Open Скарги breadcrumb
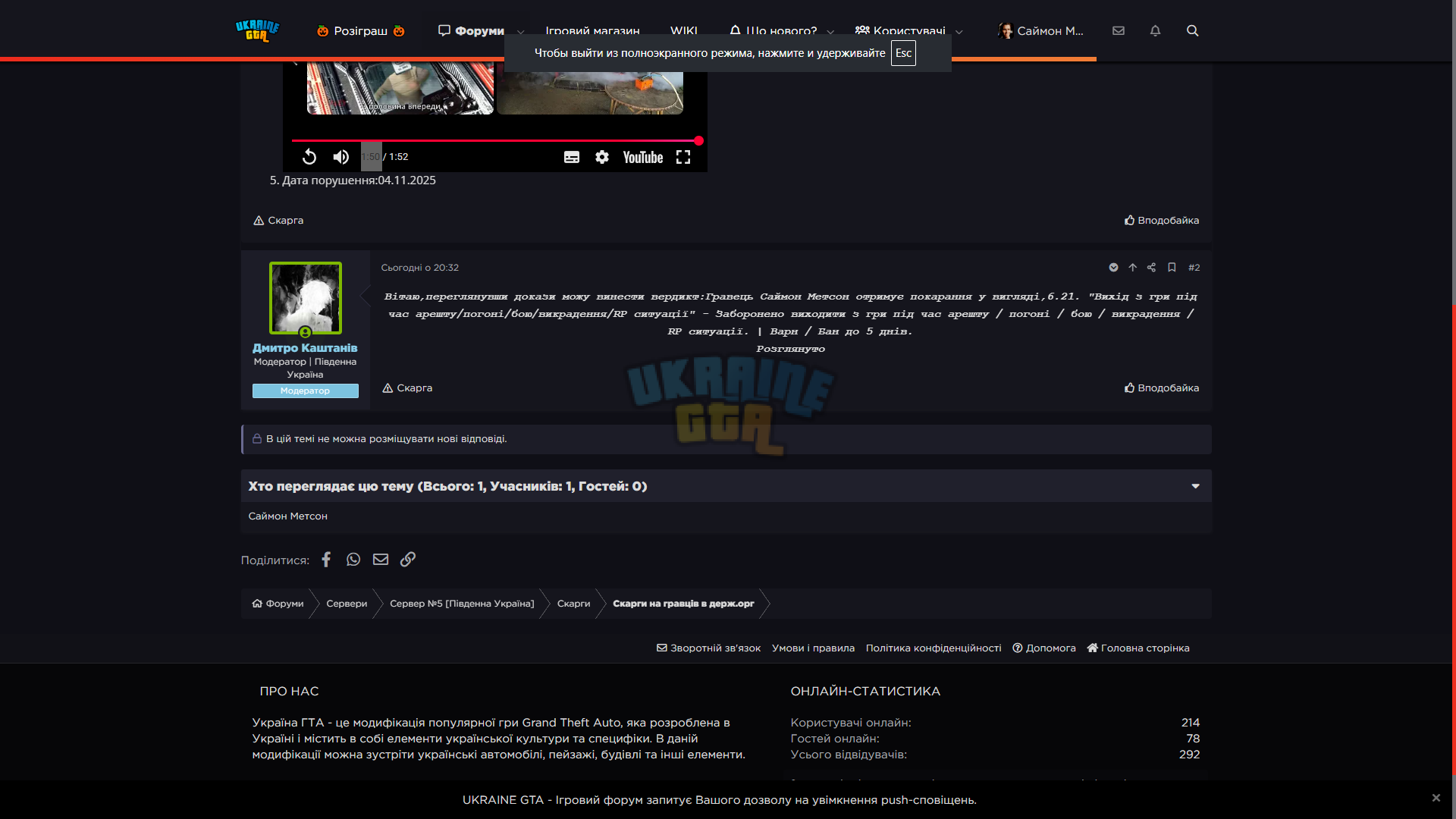1456x819 pixels. 573,604
